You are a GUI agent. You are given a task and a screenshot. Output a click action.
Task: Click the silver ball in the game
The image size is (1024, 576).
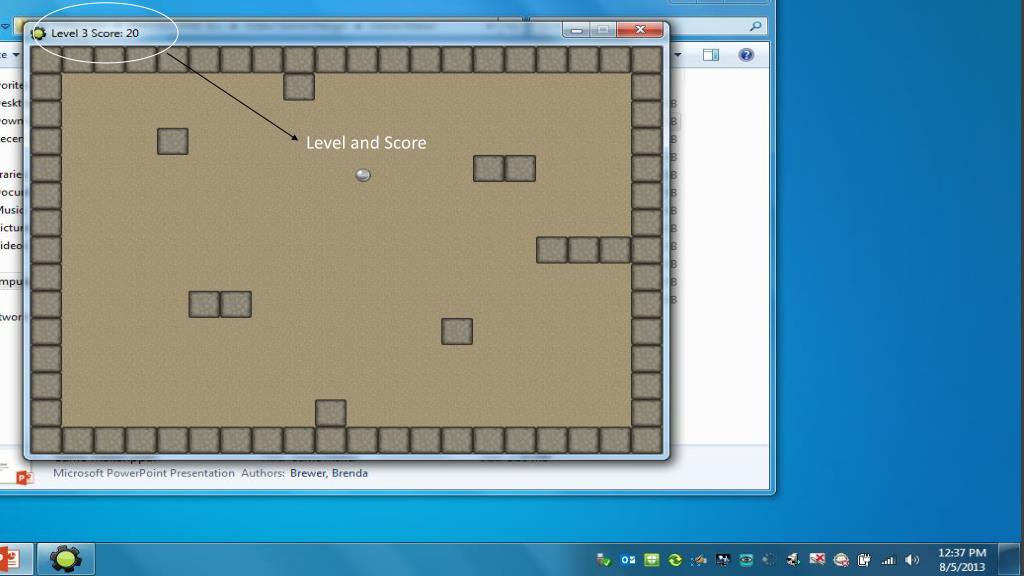(363, 175)
